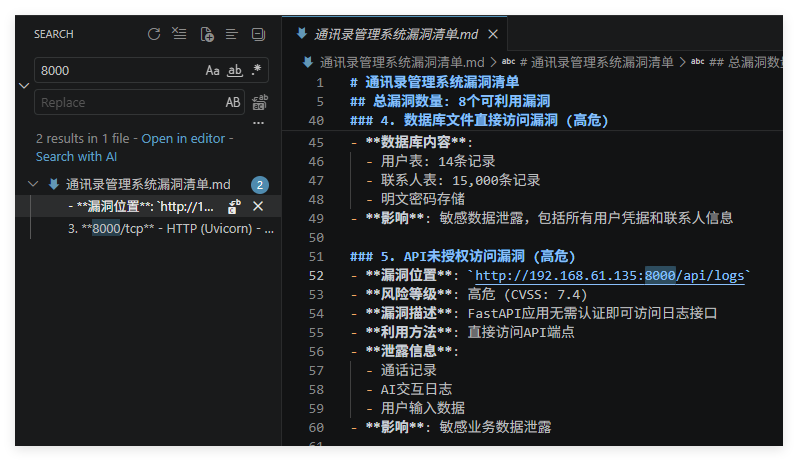Screen dimensions: 798x461
Task: Click the results count badge 2
Action: pos(260,185)
